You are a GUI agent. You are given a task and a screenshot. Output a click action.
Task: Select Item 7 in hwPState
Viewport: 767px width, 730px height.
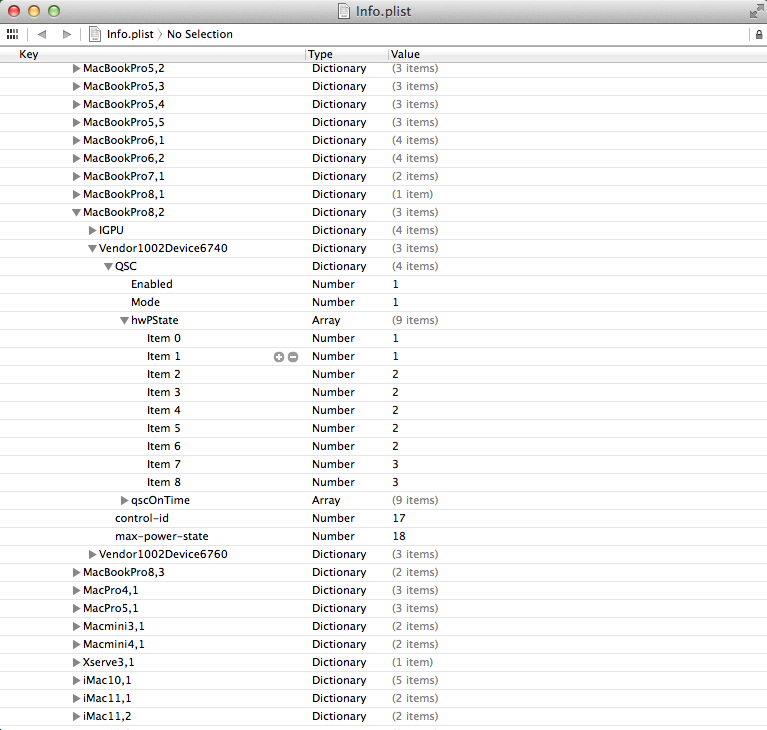tap(164, 464)
